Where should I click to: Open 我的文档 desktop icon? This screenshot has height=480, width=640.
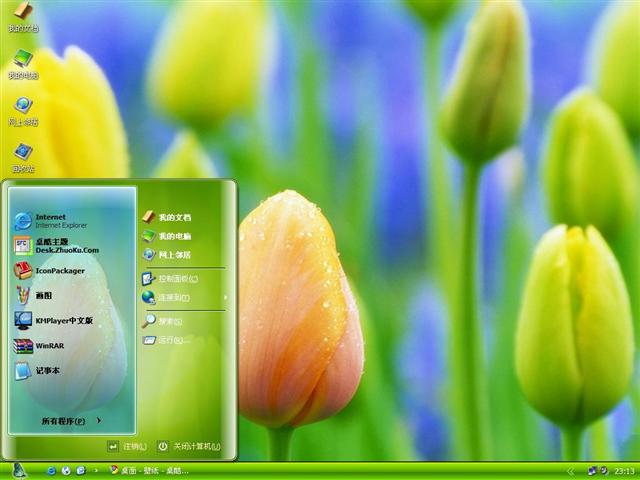pos(23,16)
